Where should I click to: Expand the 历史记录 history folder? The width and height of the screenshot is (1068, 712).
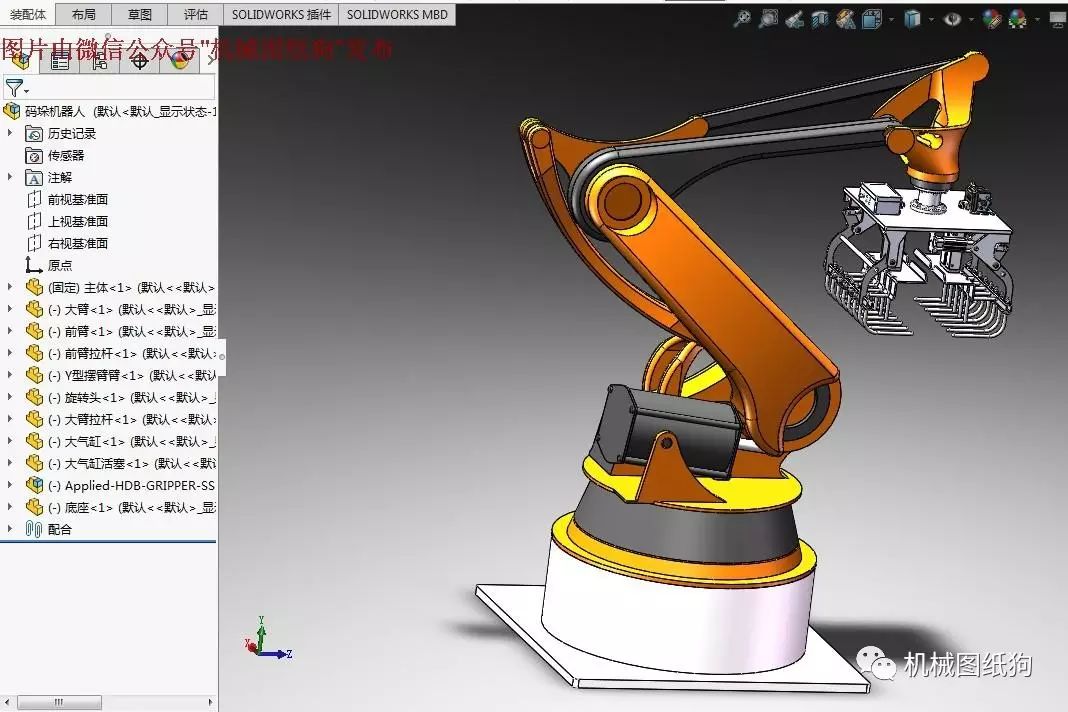click(x=10, y=133)
